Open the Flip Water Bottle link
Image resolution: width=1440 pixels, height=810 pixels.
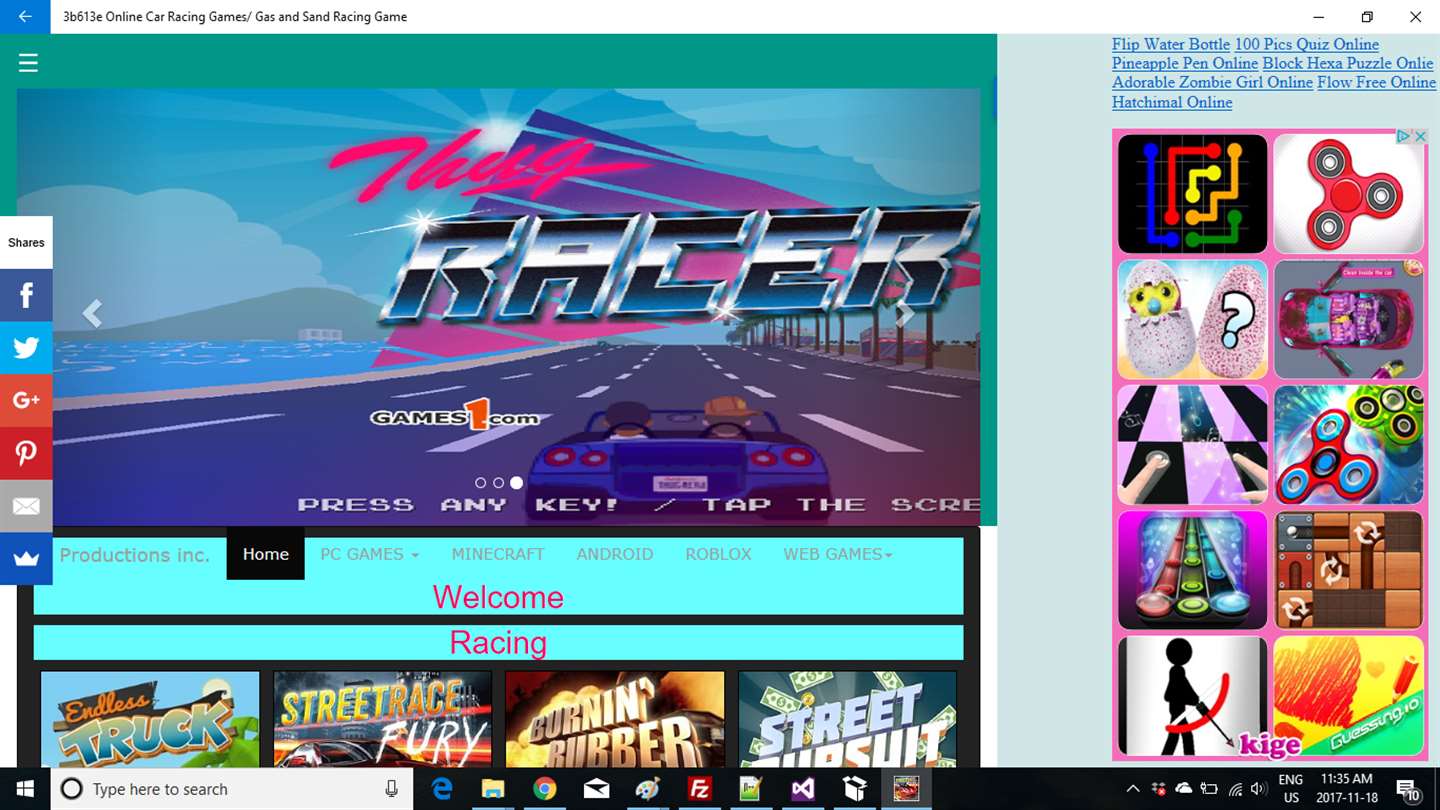(1171, 44)
